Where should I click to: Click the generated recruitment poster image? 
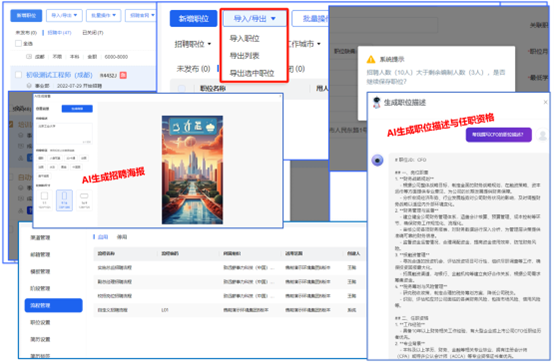point(192,170)
